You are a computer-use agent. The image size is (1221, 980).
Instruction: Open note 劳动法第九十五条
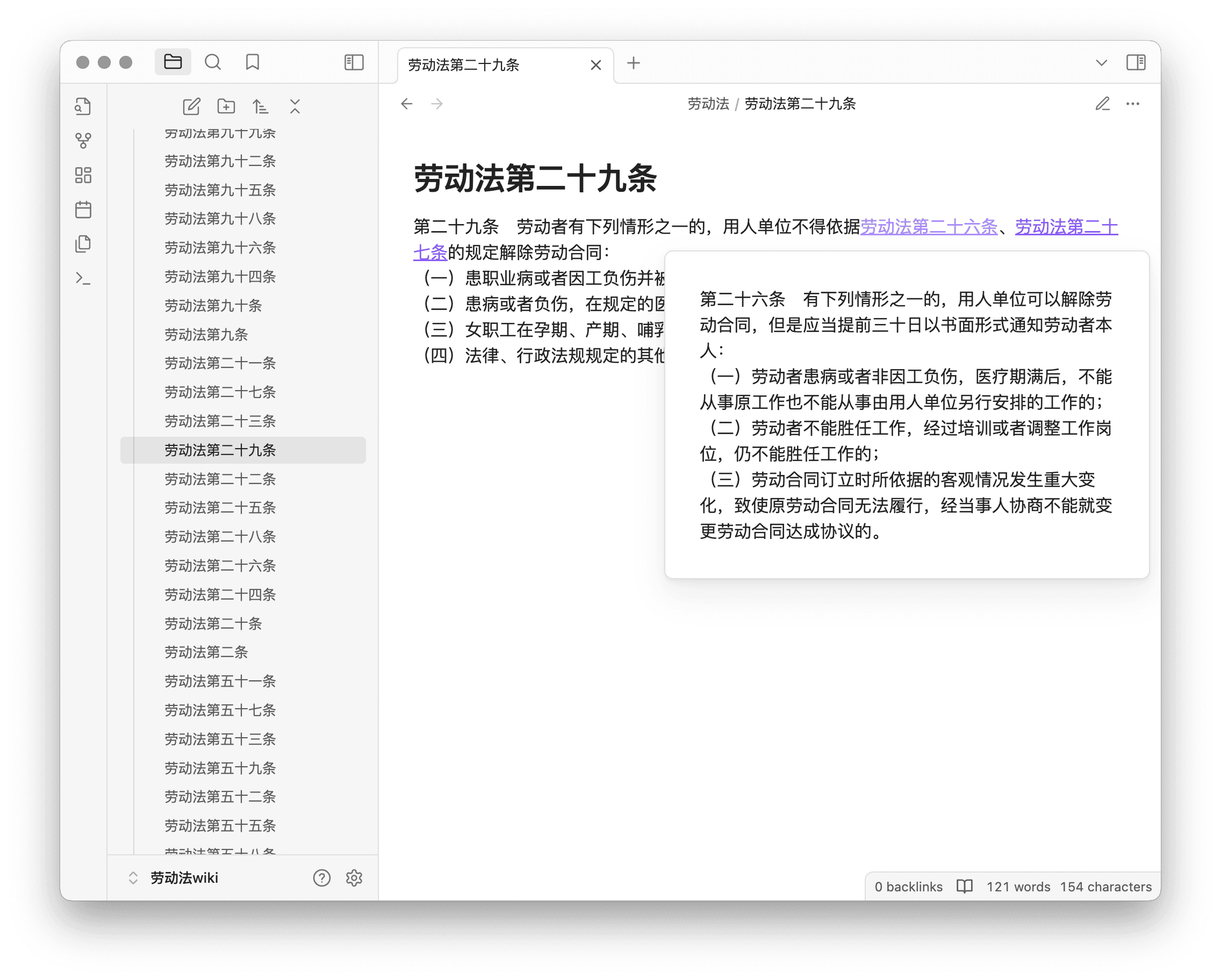click(x=243, y=190)
